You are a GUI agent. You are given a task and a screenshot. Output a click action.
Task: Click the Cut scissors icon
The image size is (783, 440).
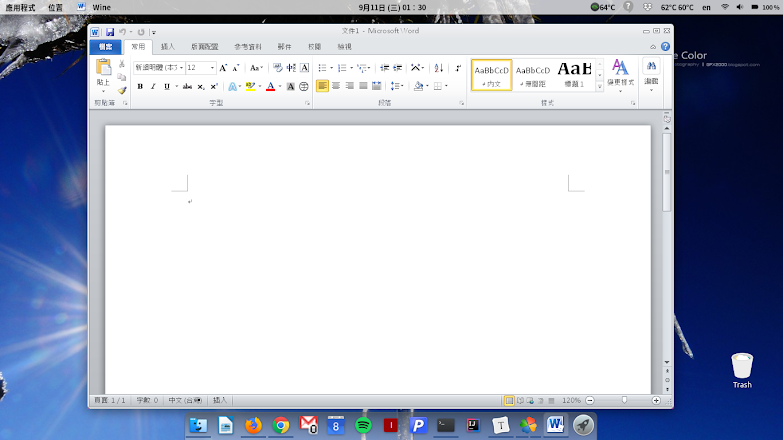click(121, 64)
